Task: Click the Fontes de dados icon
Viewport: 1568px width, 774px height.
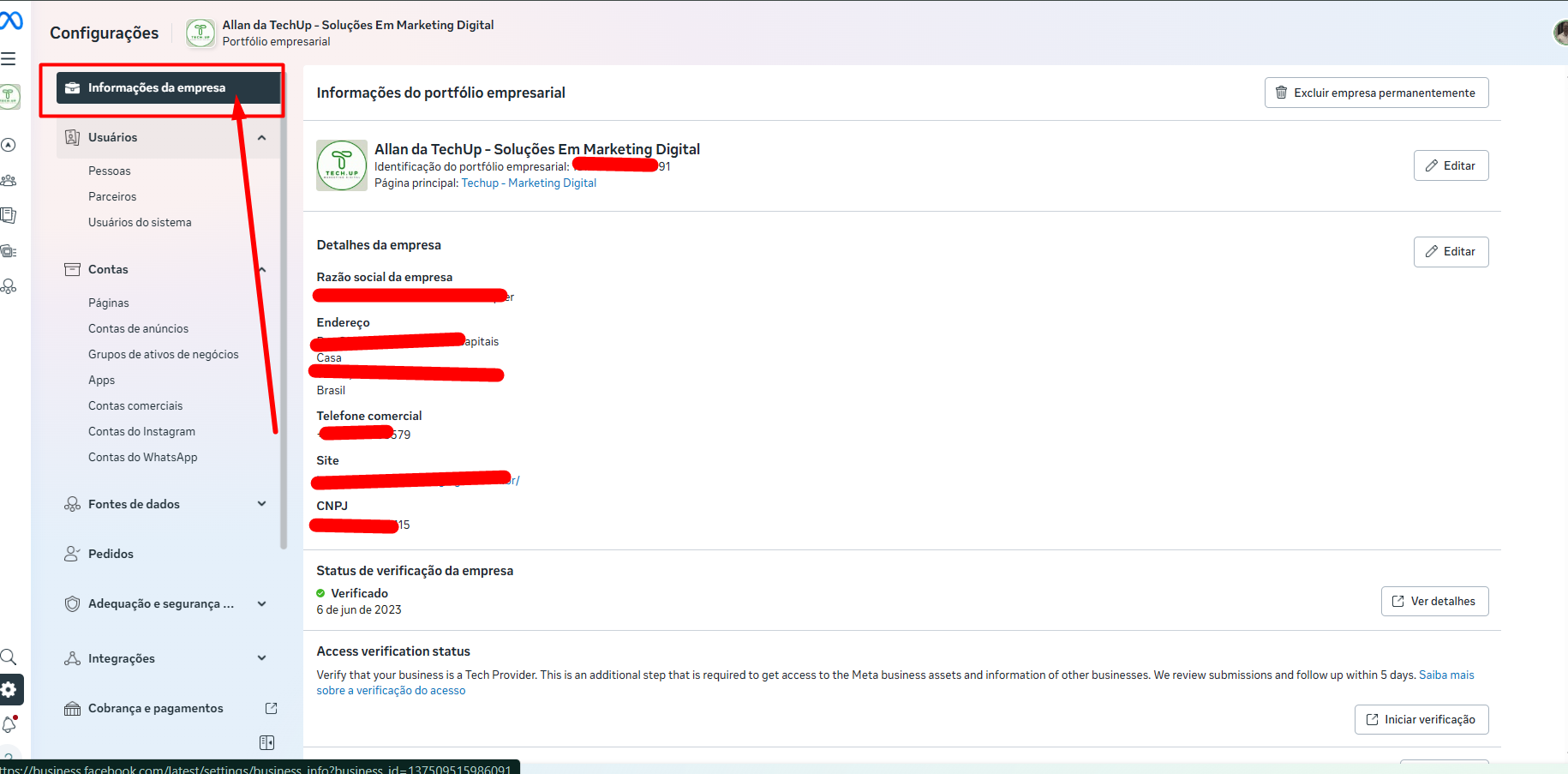Action: (x=73, y=504)
